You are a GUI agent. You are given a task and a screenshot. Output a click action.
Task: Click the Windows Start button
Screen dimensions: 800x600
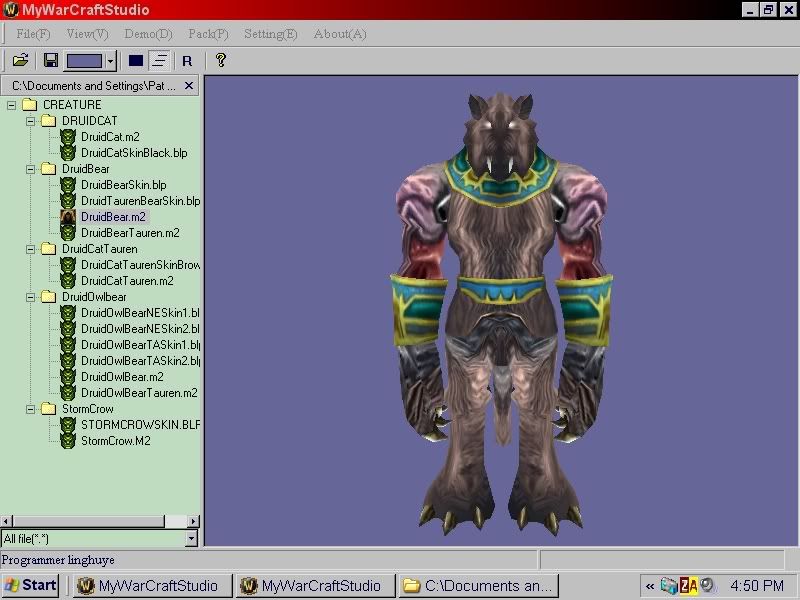[31, 585]
